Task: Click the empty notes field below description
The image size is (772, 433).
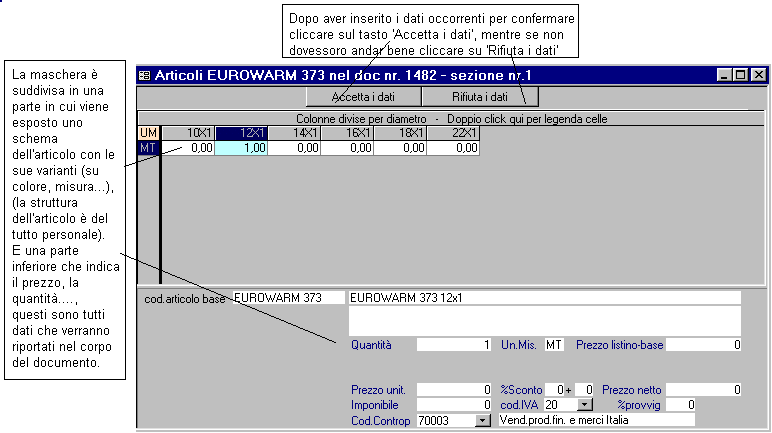Action: (545, 321)
